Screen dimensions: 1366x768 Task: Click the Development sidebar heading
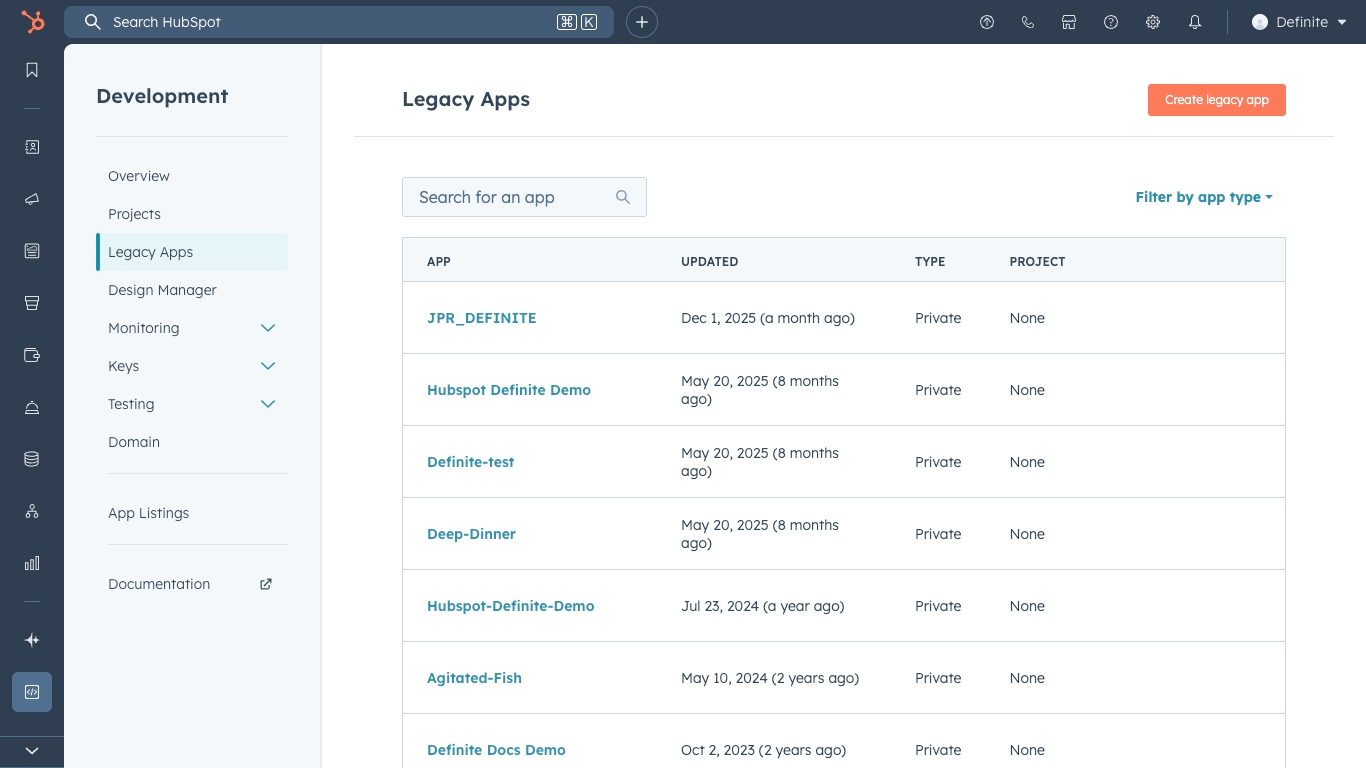(162, 96)
